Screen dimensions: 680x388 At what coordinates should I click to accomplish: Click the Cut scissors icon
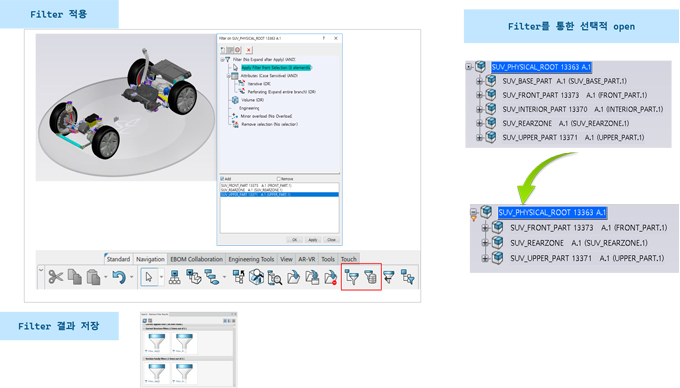pyautogui.click(x=56, y=277)
